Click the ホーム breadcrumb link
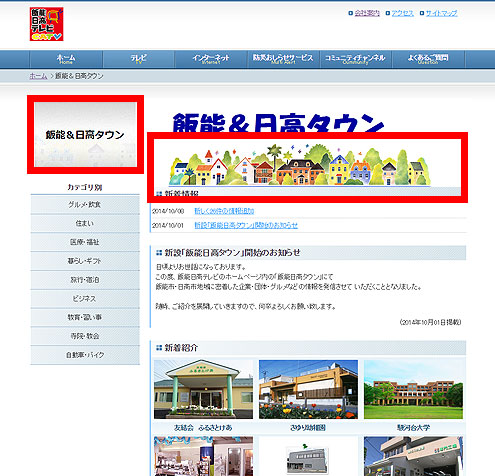The height and width of the screenshot is (476, 495). (x=38, y=76)
